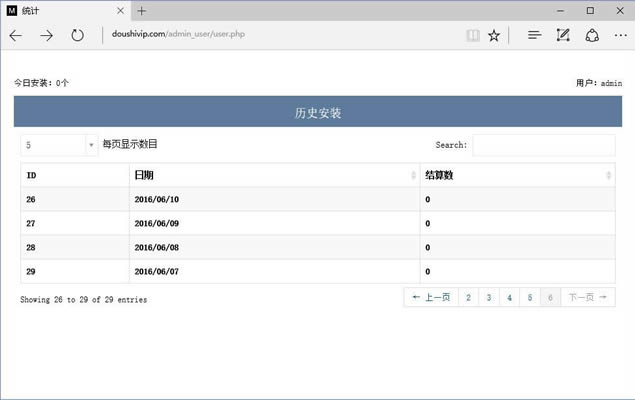Refresh the current page
This screenshot has height=400, width=635.
77,35
